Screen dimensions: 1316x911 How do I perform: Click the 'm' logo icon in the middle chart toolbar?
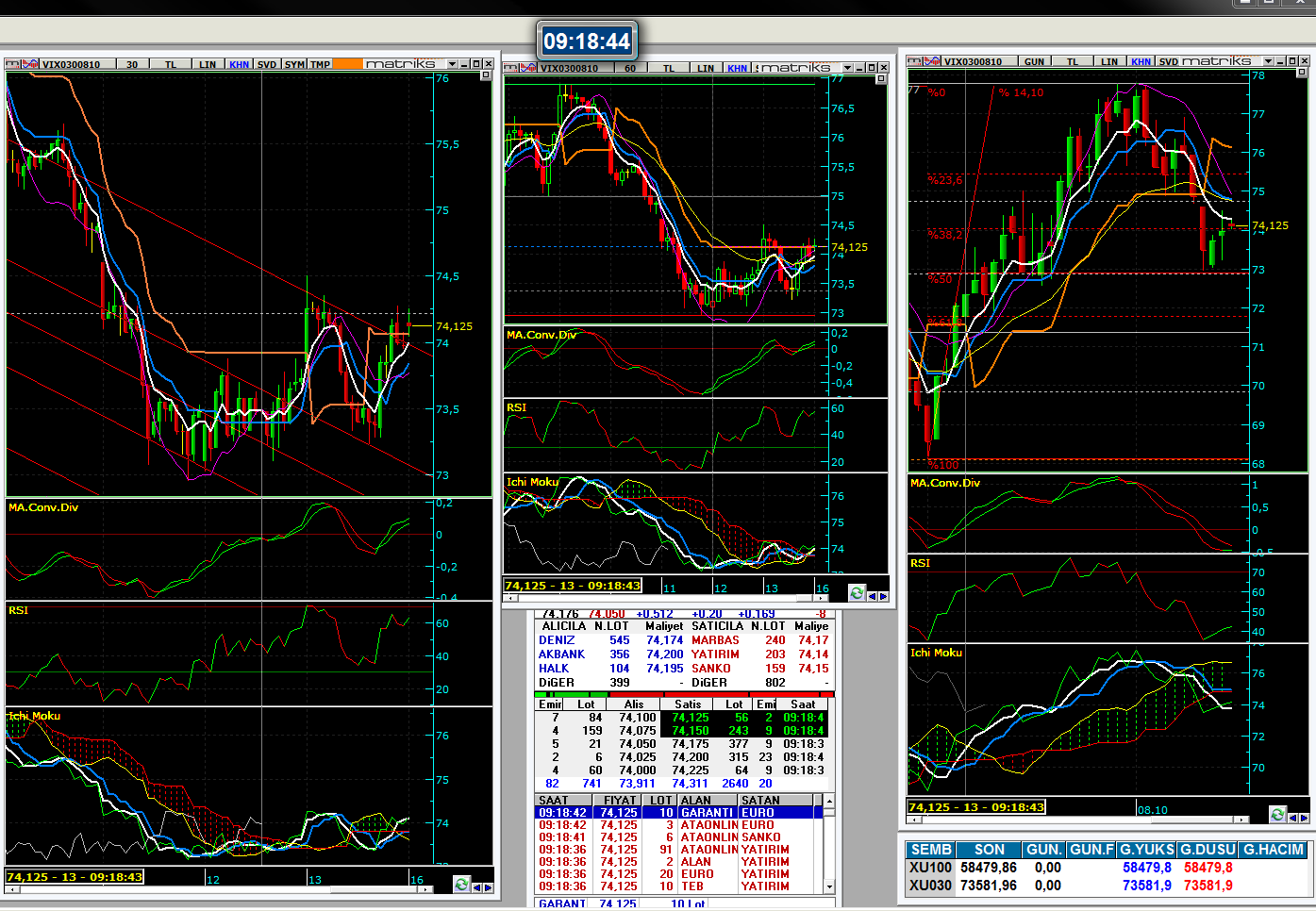[x=510, y=68]
